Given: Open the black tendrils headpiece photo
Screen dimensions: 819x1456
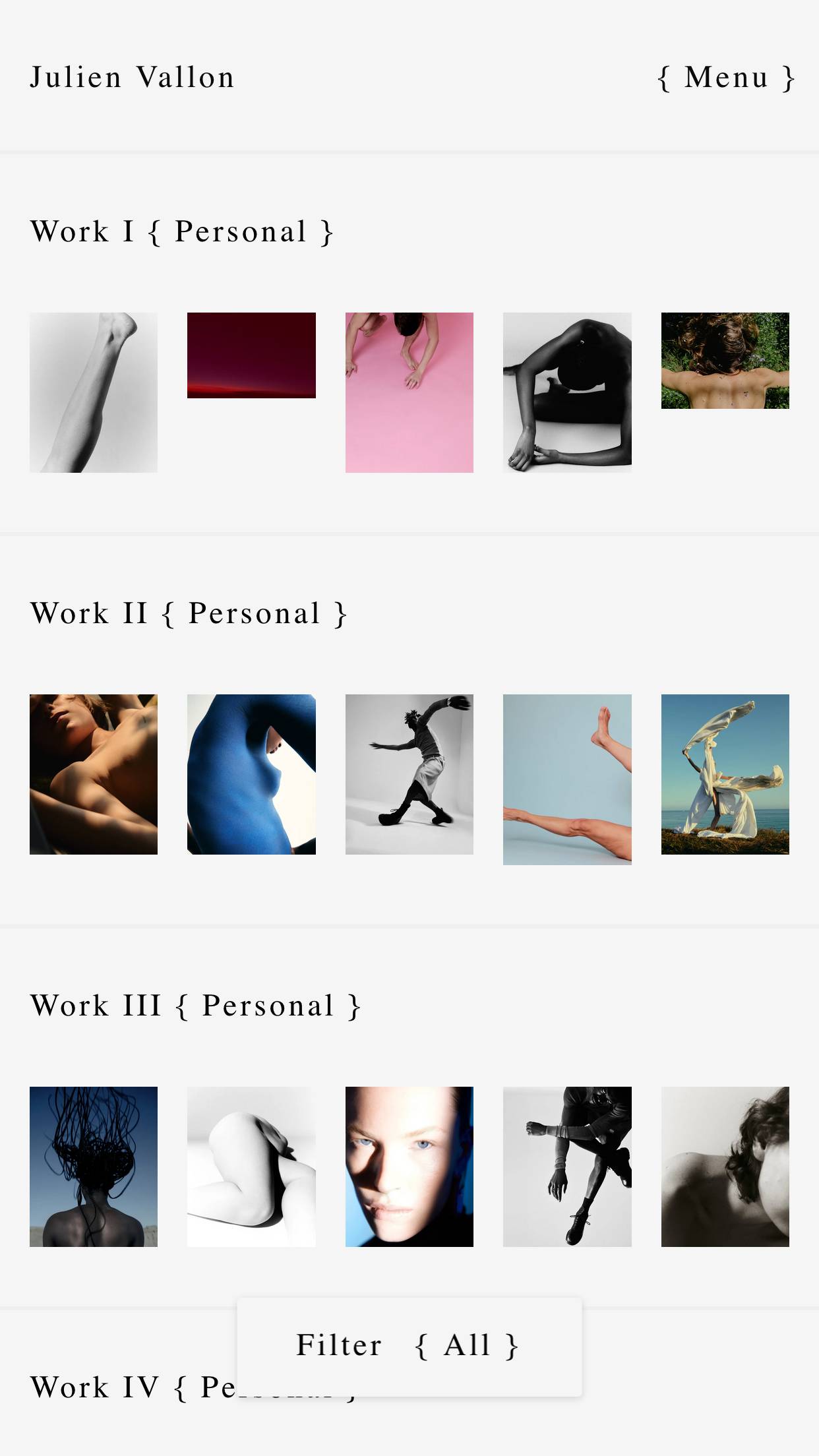Looking at the screenshot, I should [x=94, y=1167].
